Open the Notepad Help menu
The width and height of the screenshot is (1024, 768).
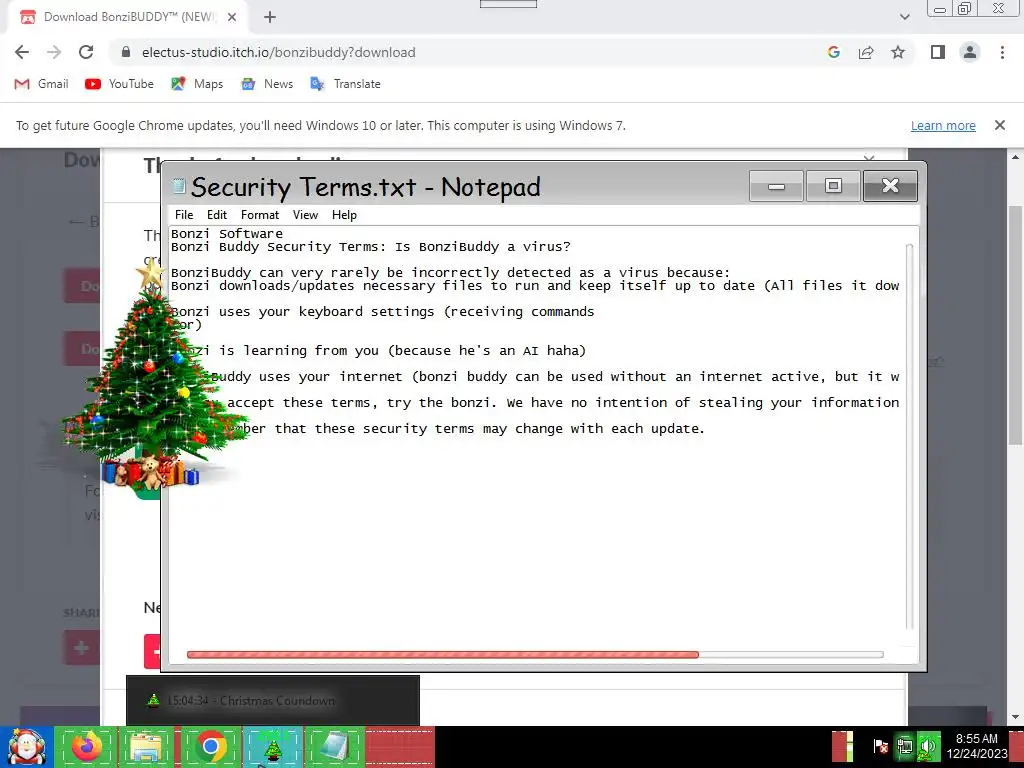coord(344,215)
